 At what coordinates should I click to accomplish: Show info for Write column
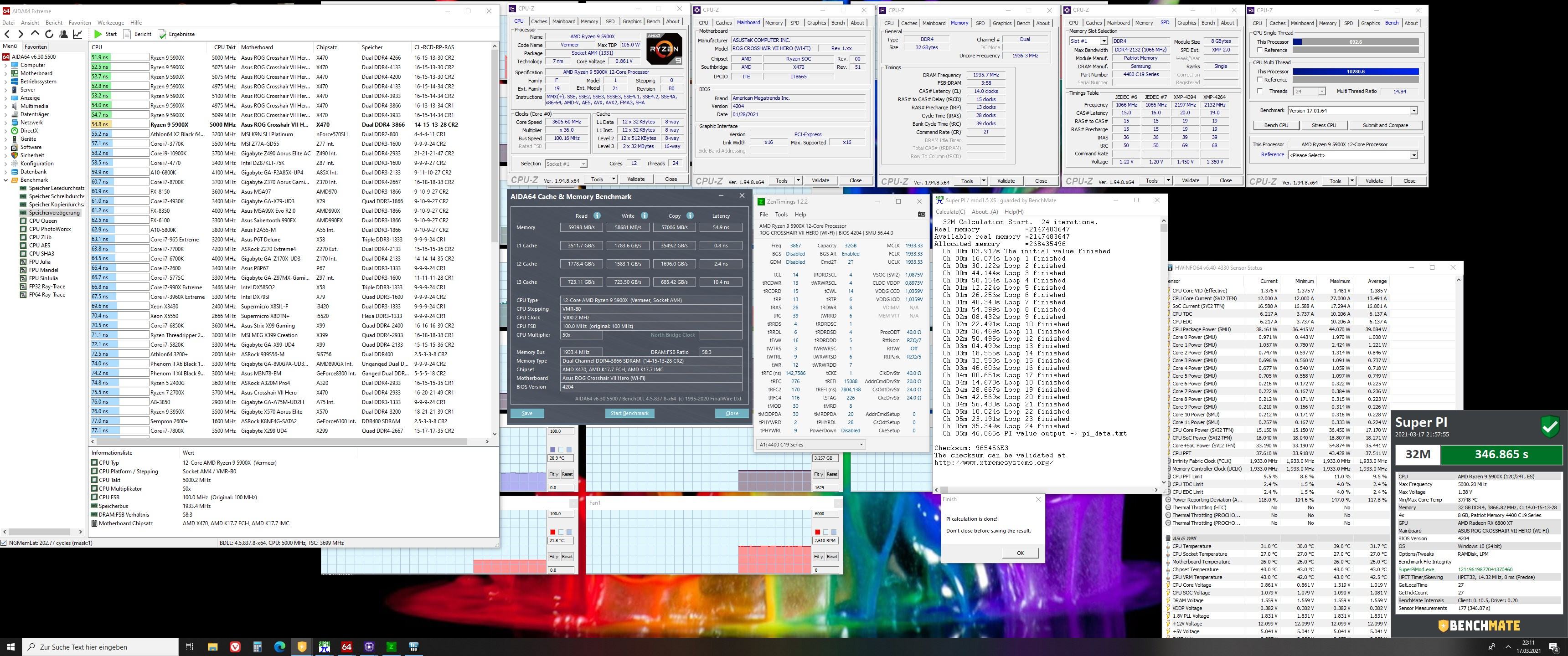[644, 215]
